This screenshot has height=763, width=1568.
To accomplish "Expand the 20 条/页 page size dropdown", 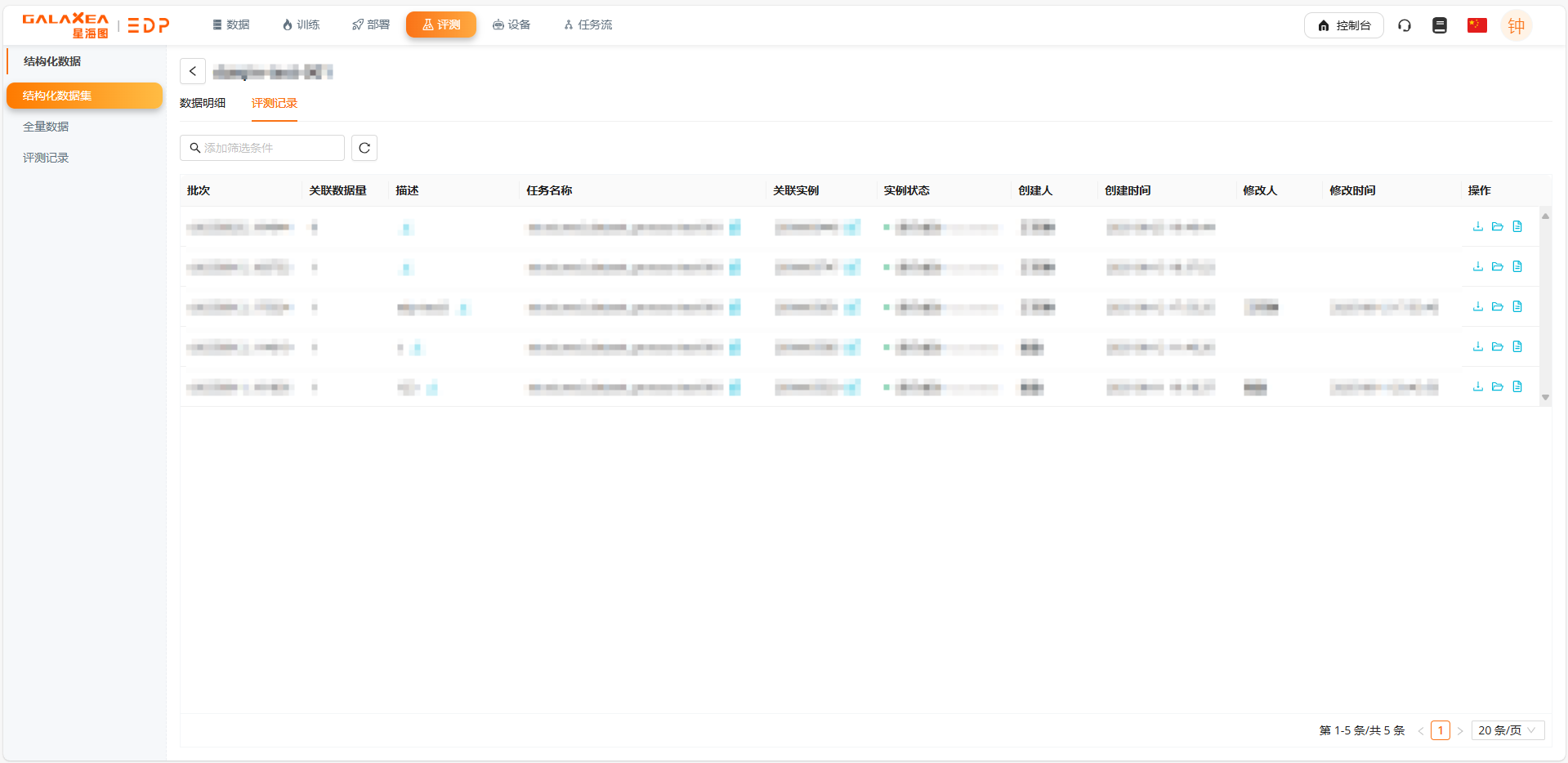I will [x=1507, y=730].
